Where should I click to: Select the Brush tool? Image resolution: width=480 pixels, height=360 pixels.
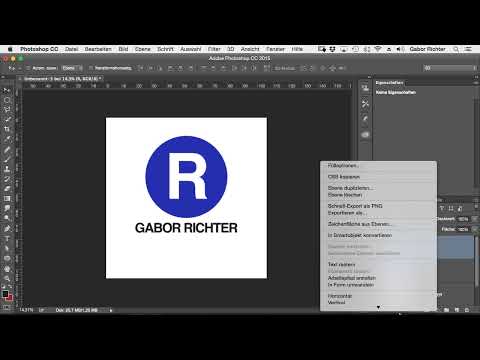pyautogui.click(x=7, y=159)
